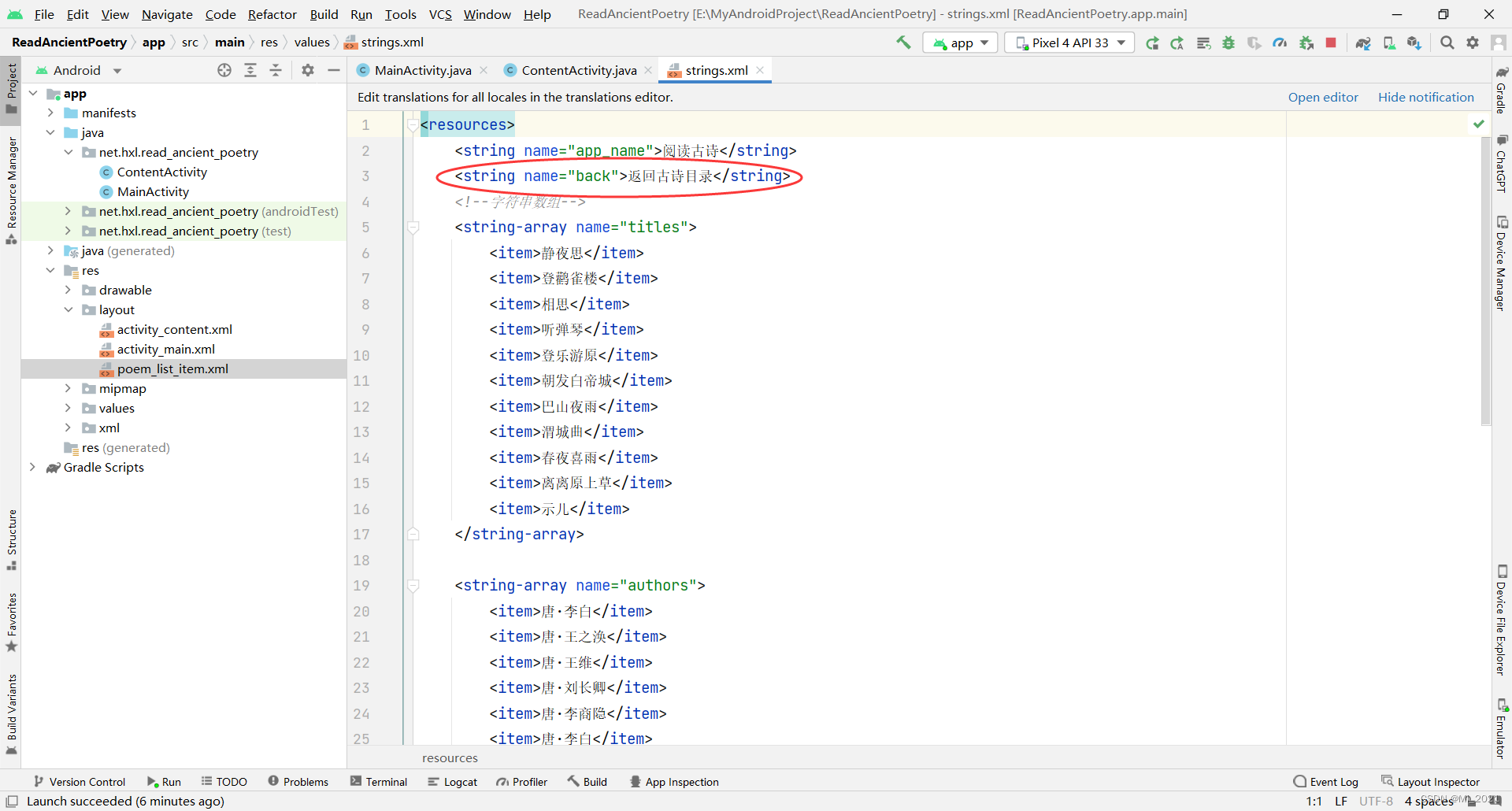
Task: Open the File menu
Action: pyautogui.click(x=44, y=14)
